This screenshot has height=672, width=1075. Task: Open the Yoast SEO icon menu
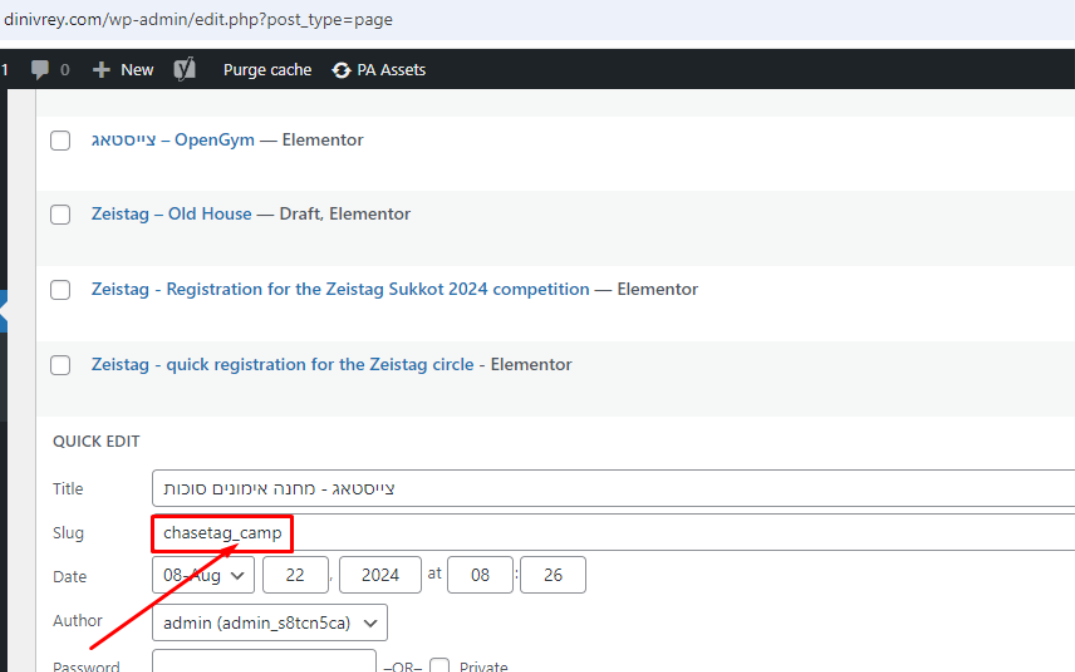click(x=184, y=69)
